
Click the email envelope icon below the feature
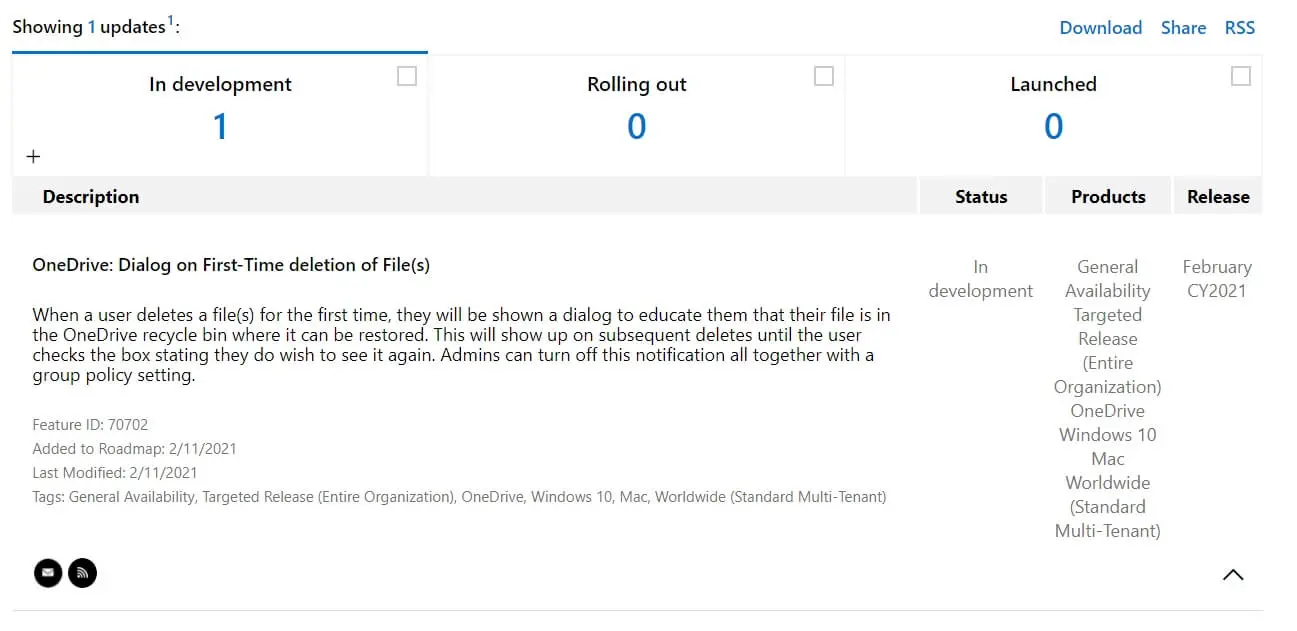point(48,573)
